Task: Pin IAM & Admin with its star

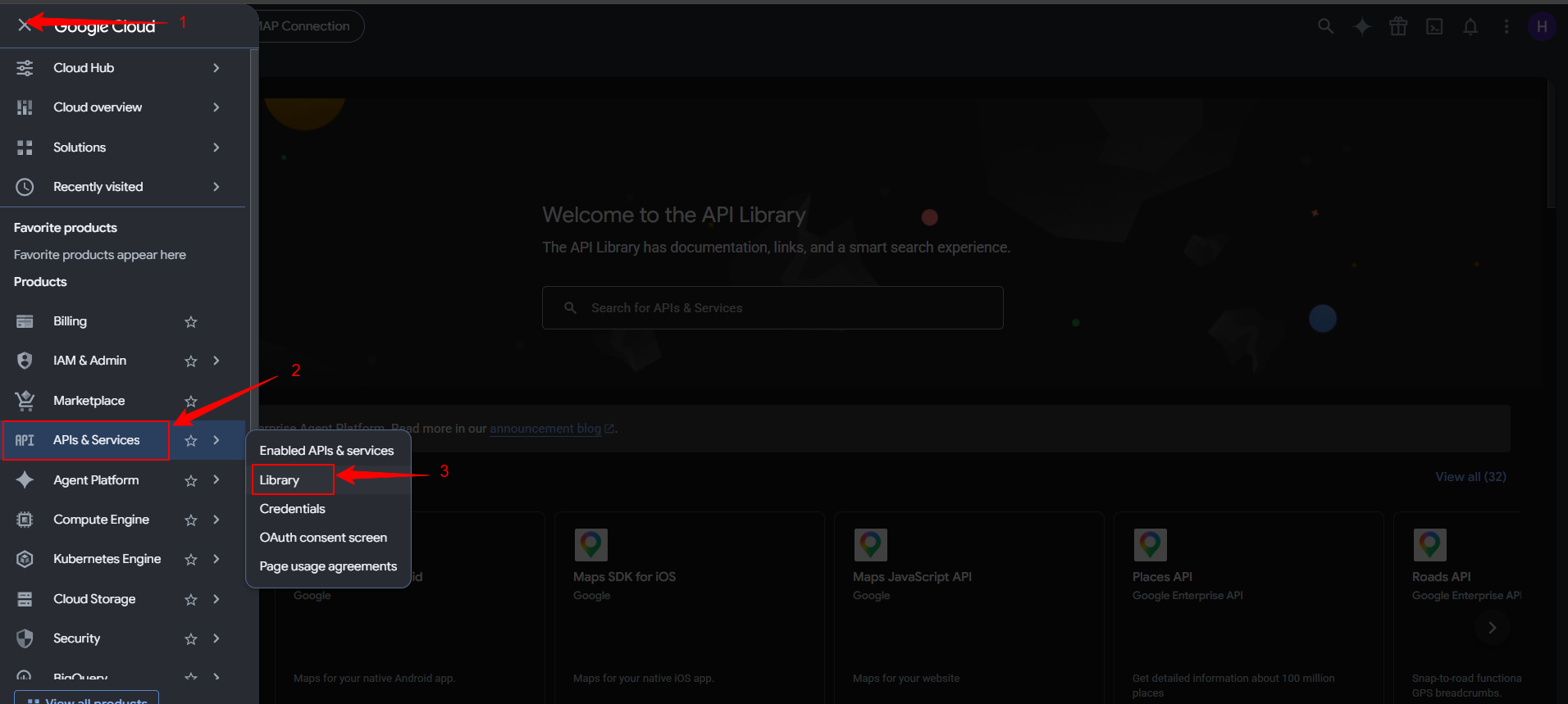Action: point(191,361)
